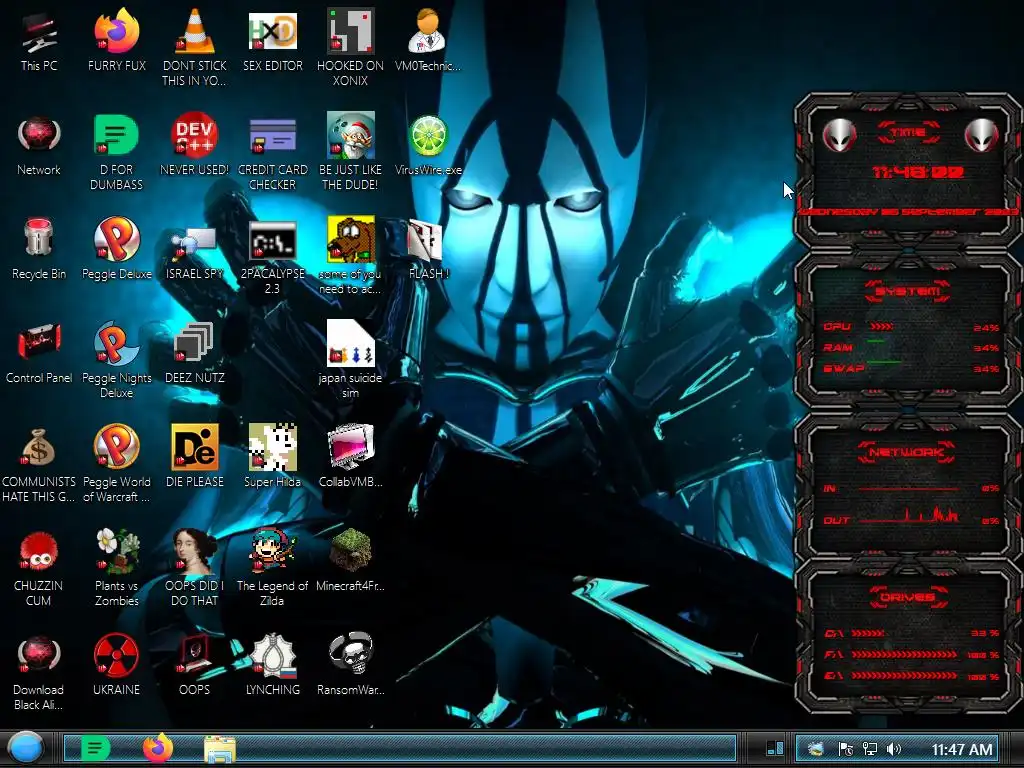Click the SWAP usage row in widget
Viewport: 1024px width, 768px height.
pos(911,368)
